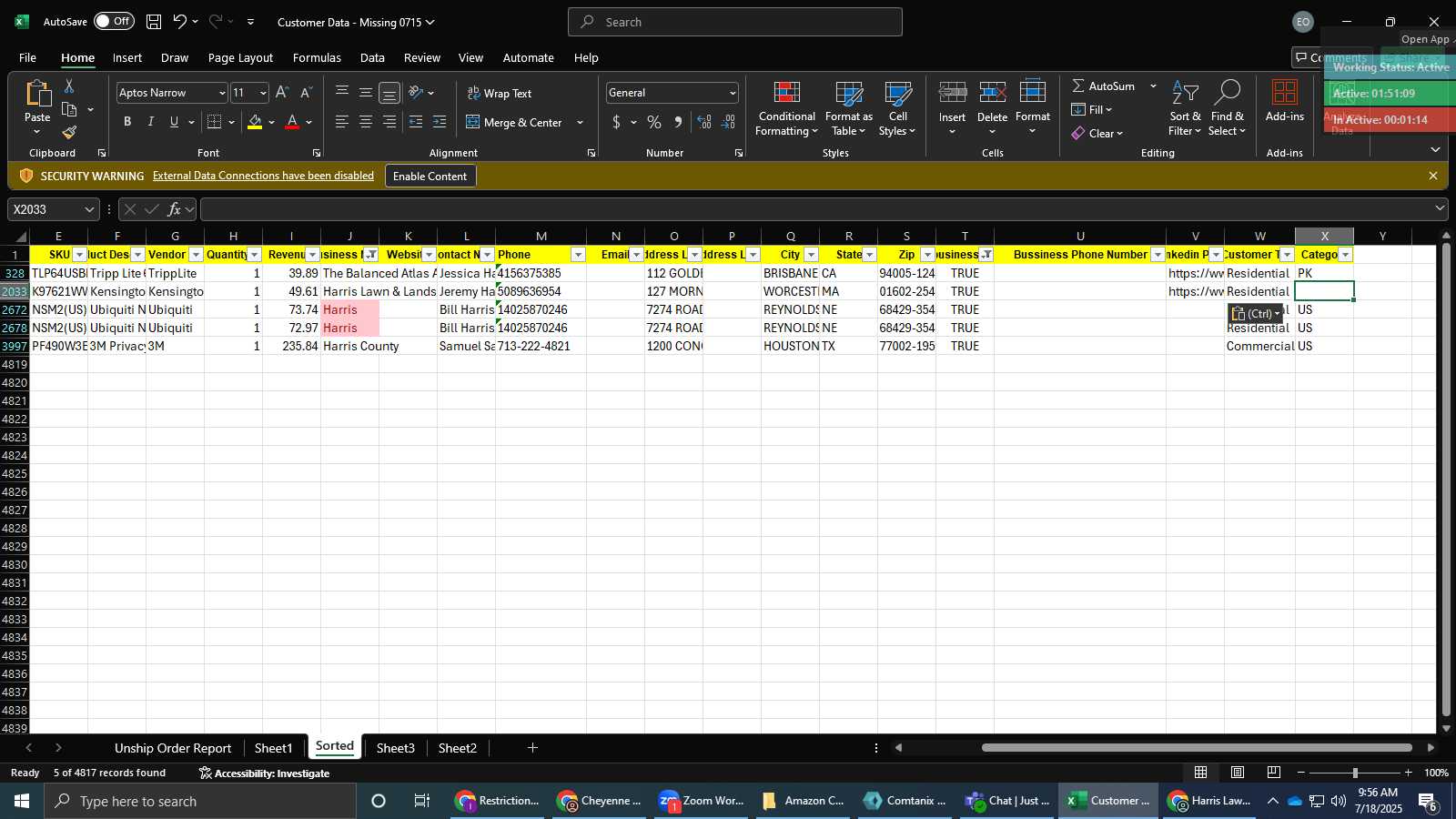Open the Vendor column filter dropdown

pyautogui.click(x=196, y=255)
